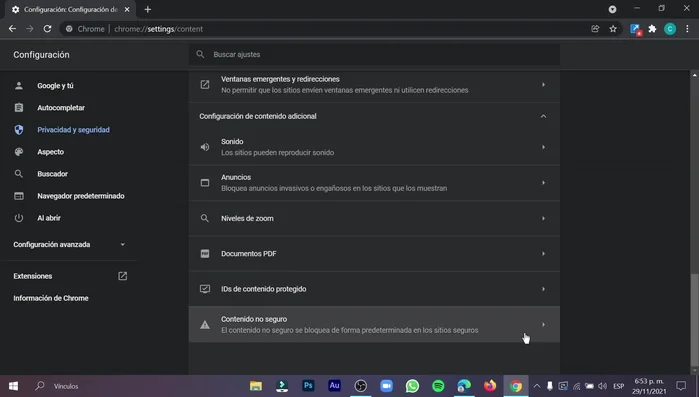Click the address bar URL chrome://settings/content

click(158, 29)
